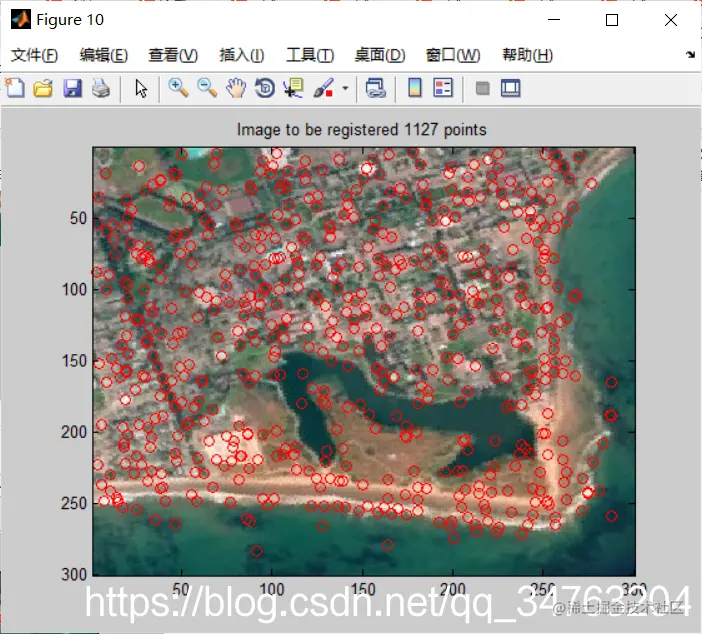
Task: Save the figure using the floppy disk icon
Action: point(73,88)
